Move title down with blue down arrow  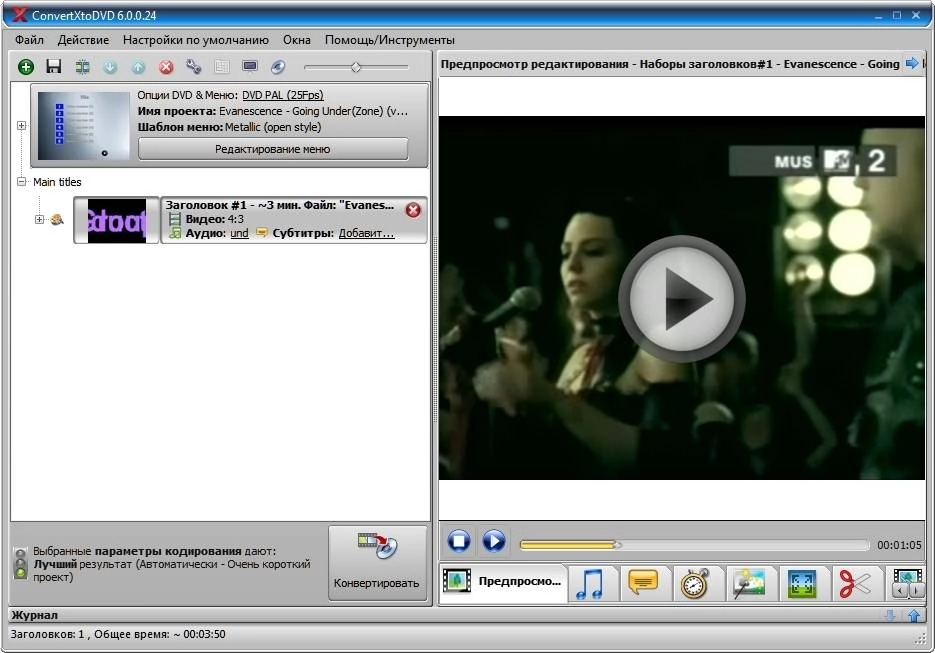(x=110, y=67)
